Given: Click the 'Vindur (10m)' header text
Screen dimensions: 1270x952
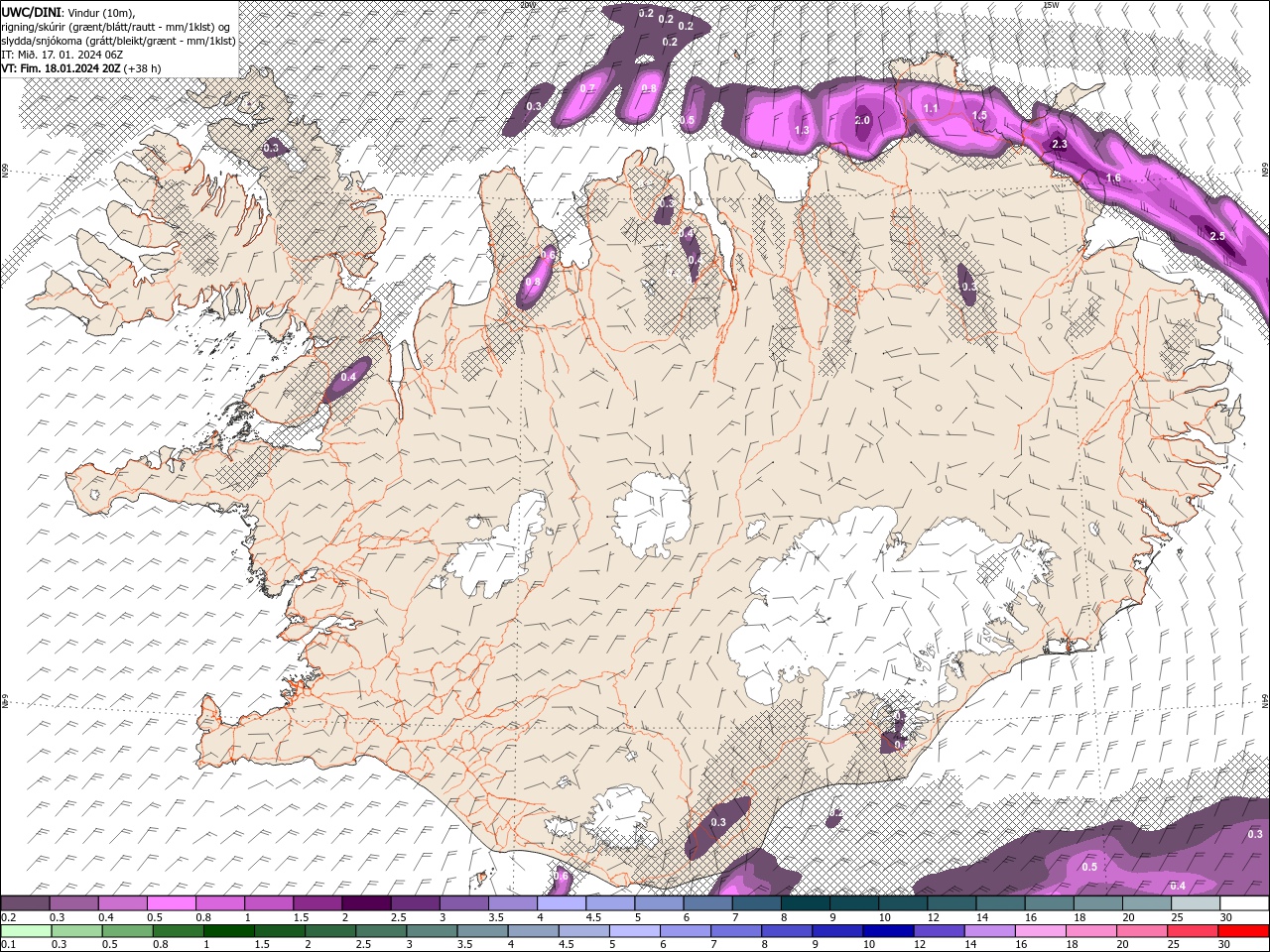Looking at the screenshot, I should pyautogui.click(x=100, y=12).
